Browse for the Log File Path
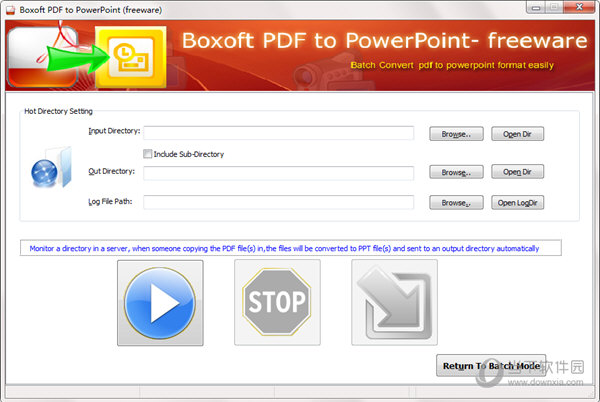This screenshot has width=600, height=402. coord(456,203)
